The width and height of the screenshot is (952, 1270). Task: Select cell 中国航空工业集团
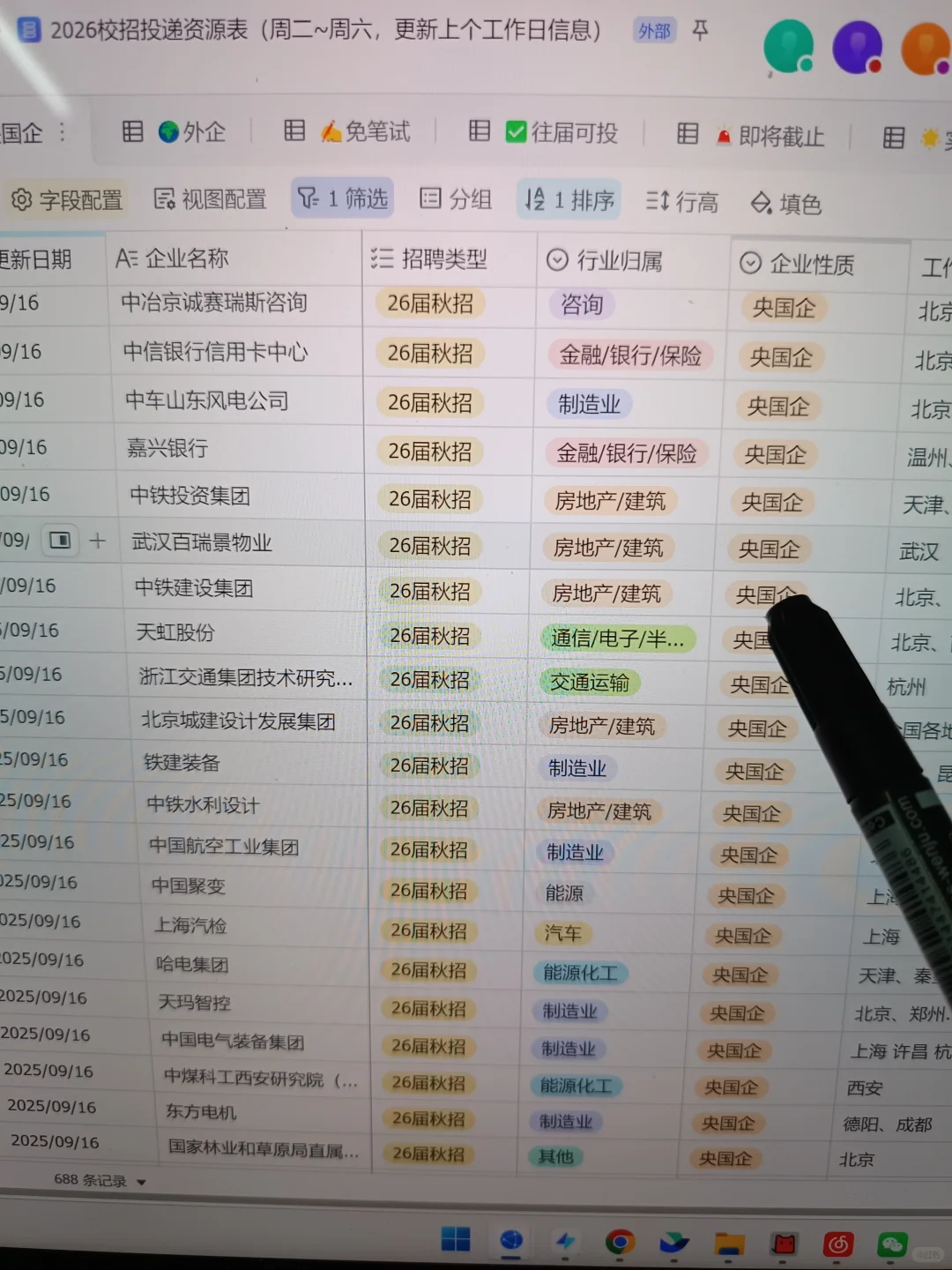click(x=224, y=847)
